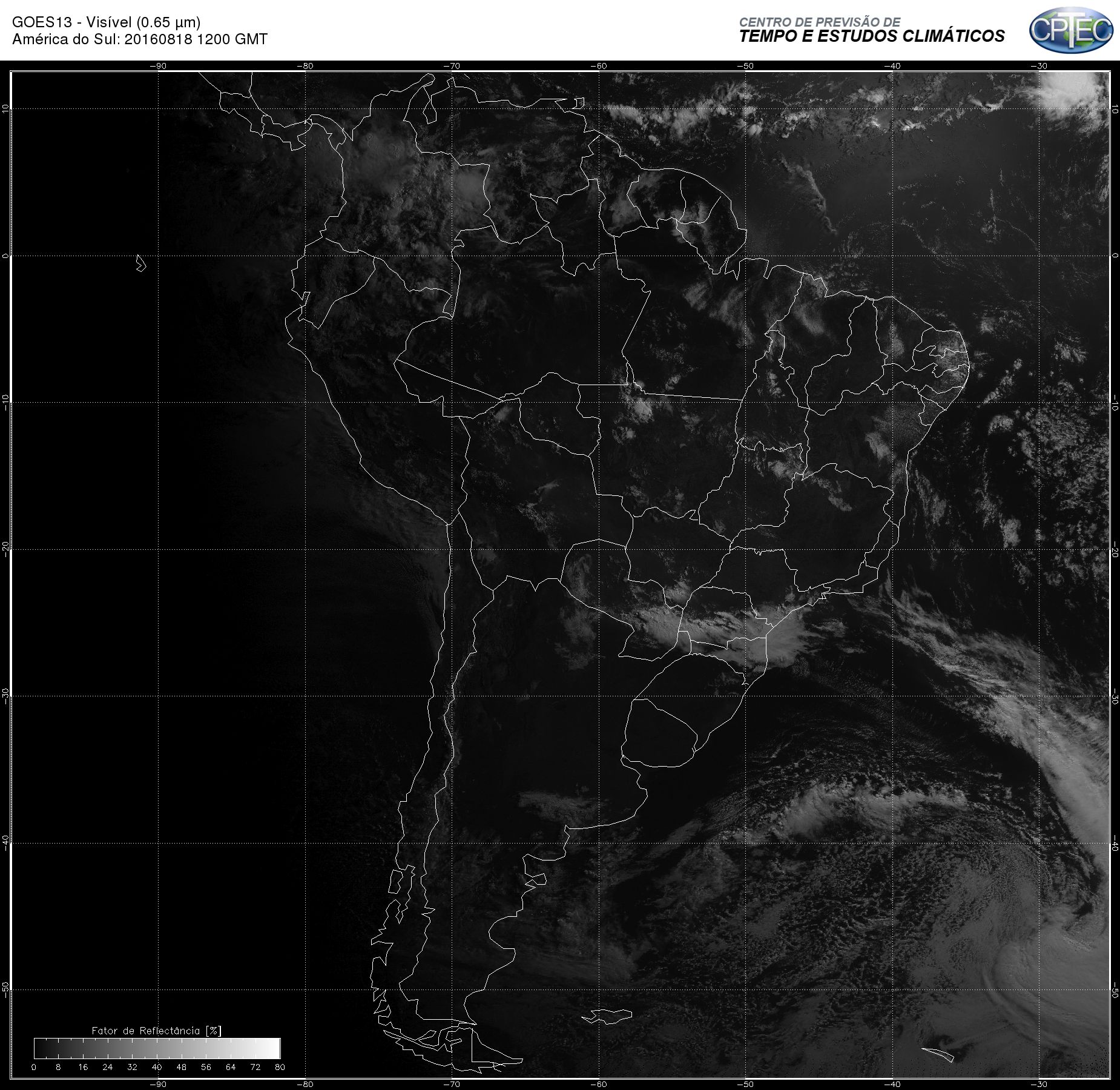Click the left axis '-20' latitude label
This screenshot has height=1090, width=1120.
click(5, 549)
